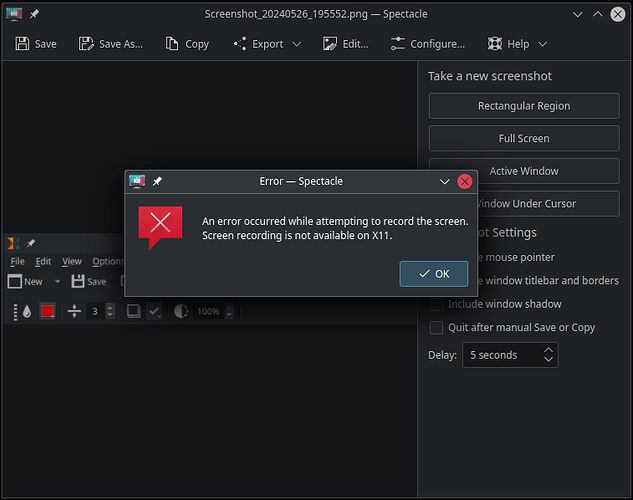This screenshot has width=633, height=500.
Task: Expand the New dropdown arrow in captured window
Action: [57, 282]
